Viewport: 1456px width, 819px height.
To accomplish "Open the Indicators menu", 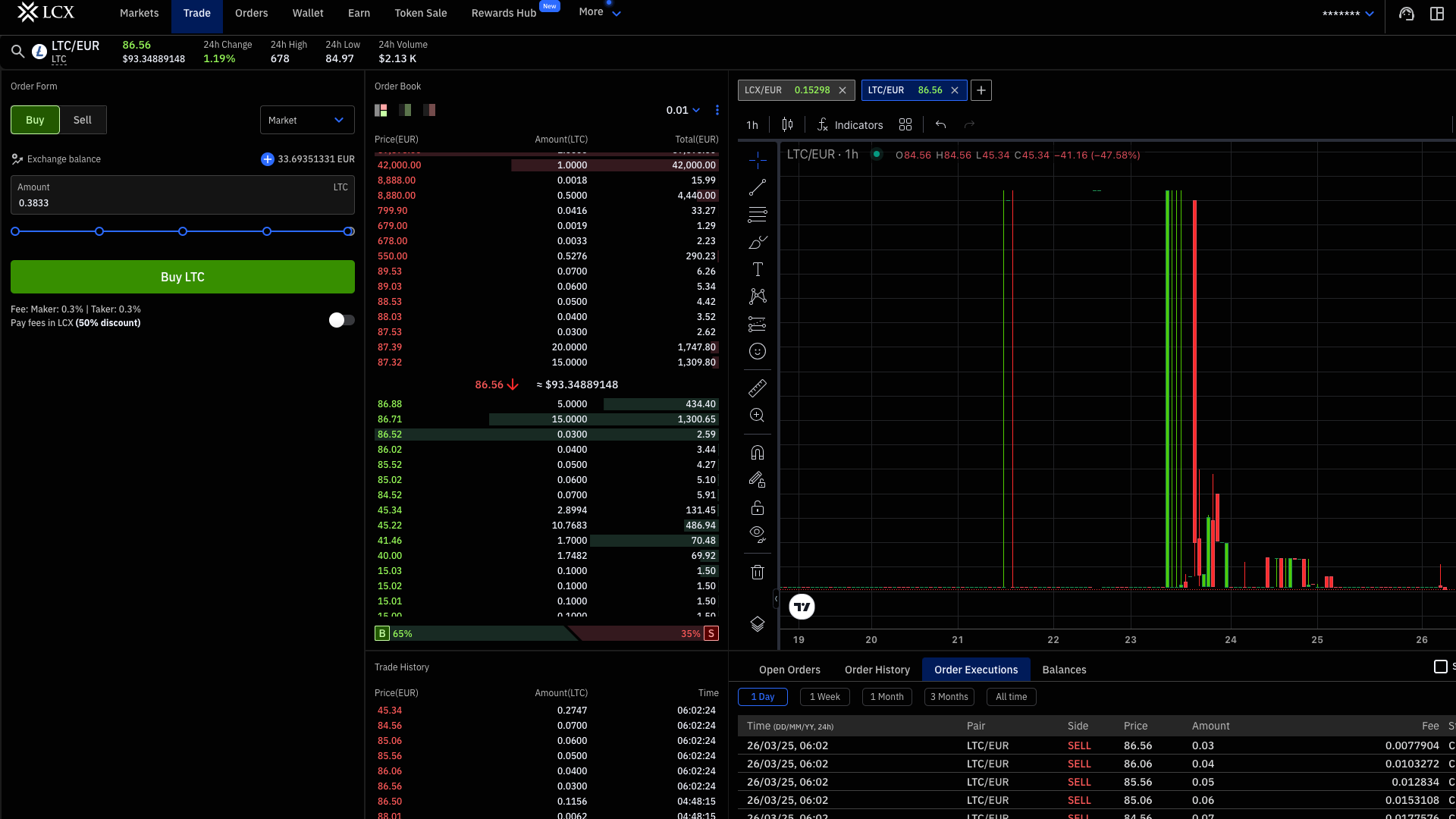I will pos(850,125).
